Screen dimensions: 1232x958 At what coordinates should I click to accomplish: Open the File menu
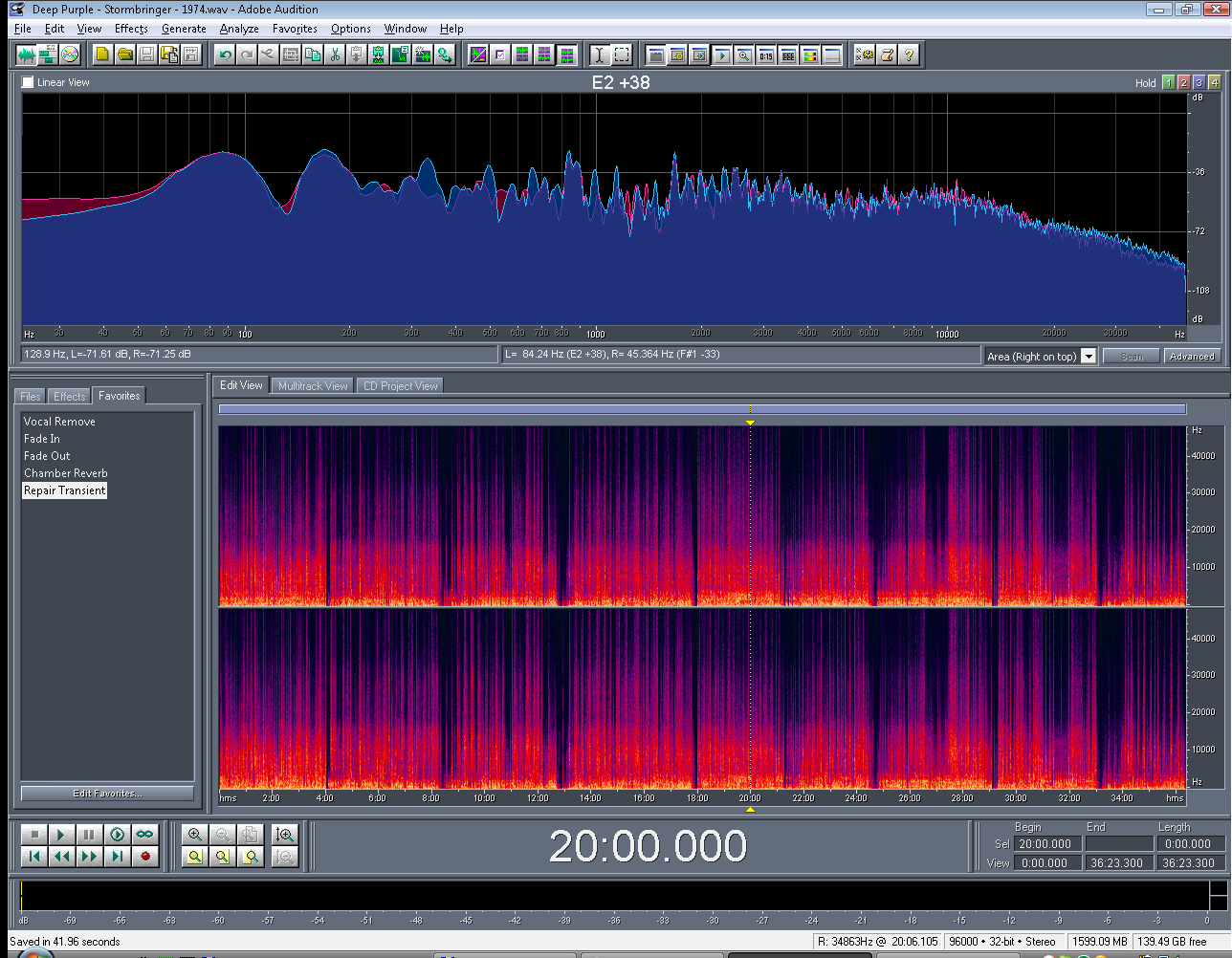(x=23, y=29)
